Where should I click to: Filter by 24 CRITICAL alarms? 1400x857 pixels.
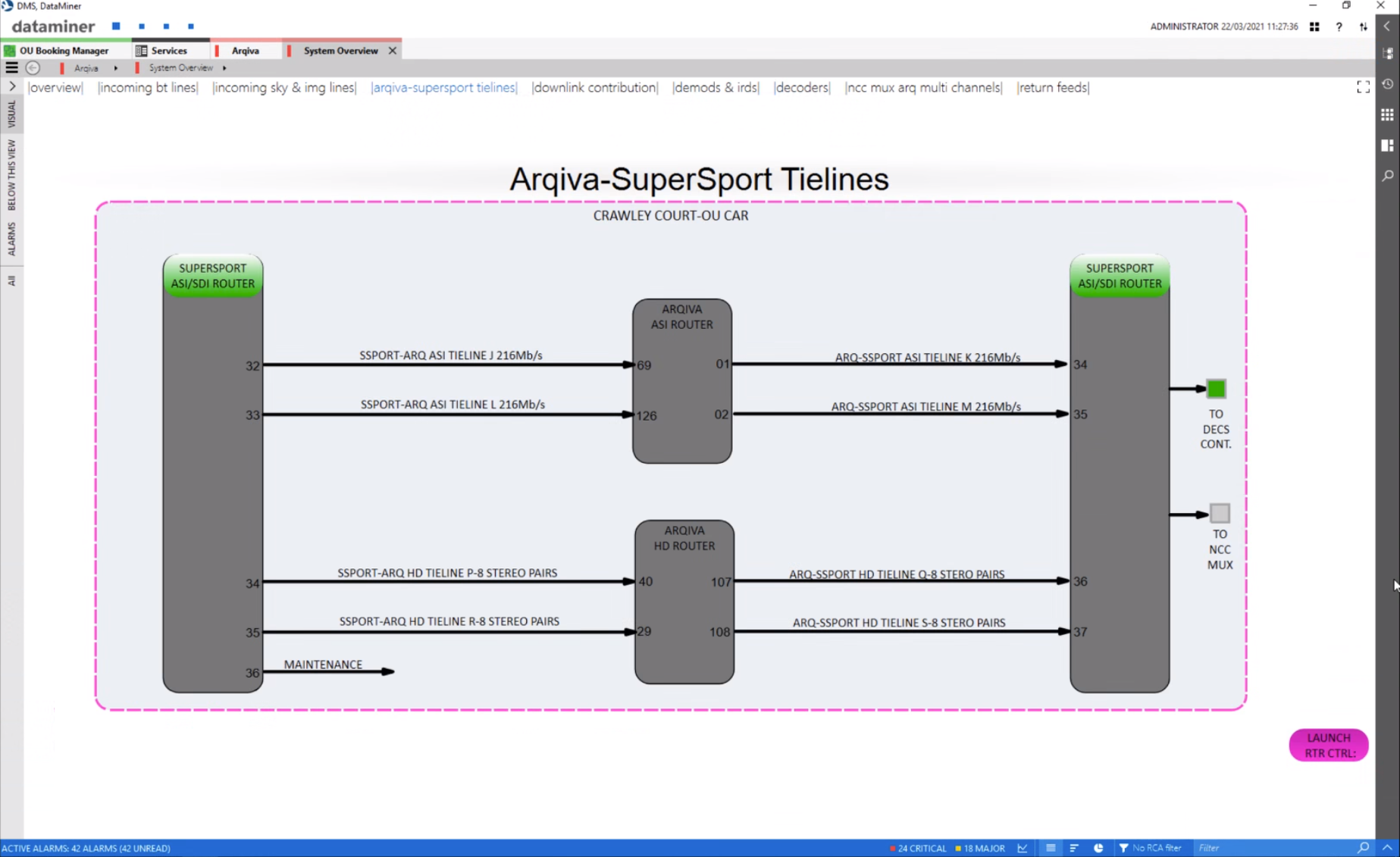coord(918,848)
